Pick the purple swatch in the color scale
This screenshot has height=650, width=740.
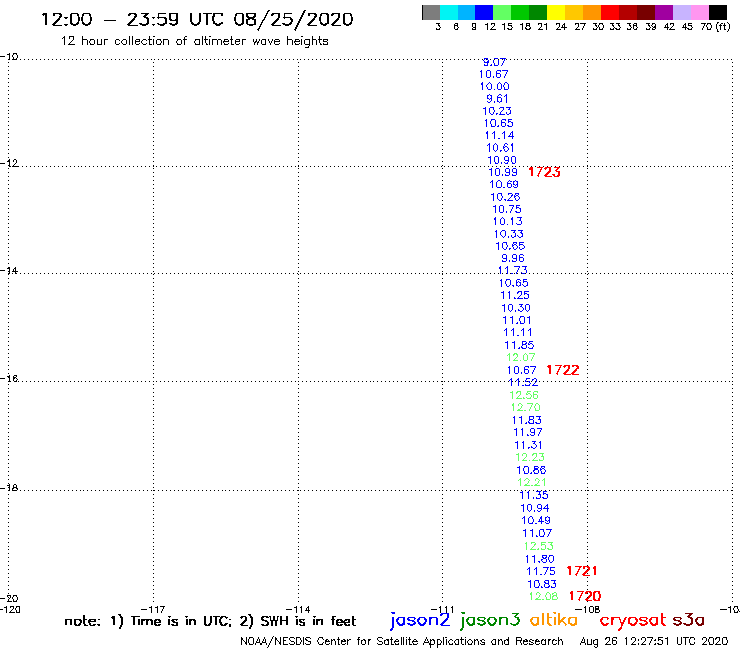tap(664, 13)
